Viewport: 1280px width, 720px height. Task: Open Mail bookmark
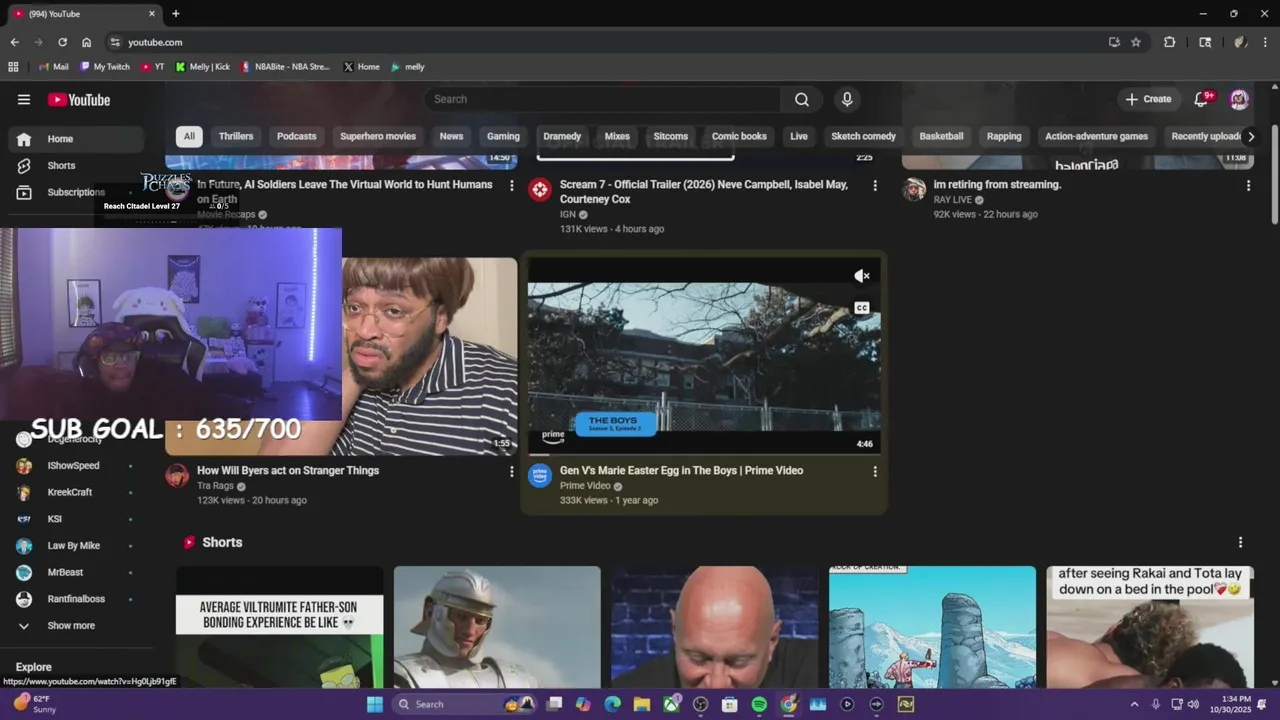54,67
